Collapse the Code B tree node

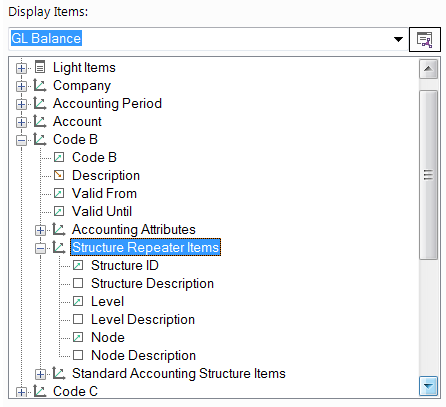[x=21, y=140]
